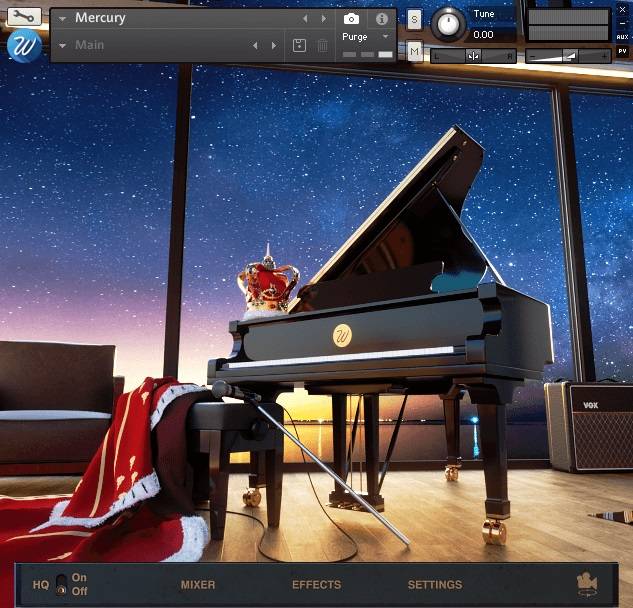Open the wrench edit mode icon
The width and height of the screenshot is (633, 608).
[x=24, y=17]
